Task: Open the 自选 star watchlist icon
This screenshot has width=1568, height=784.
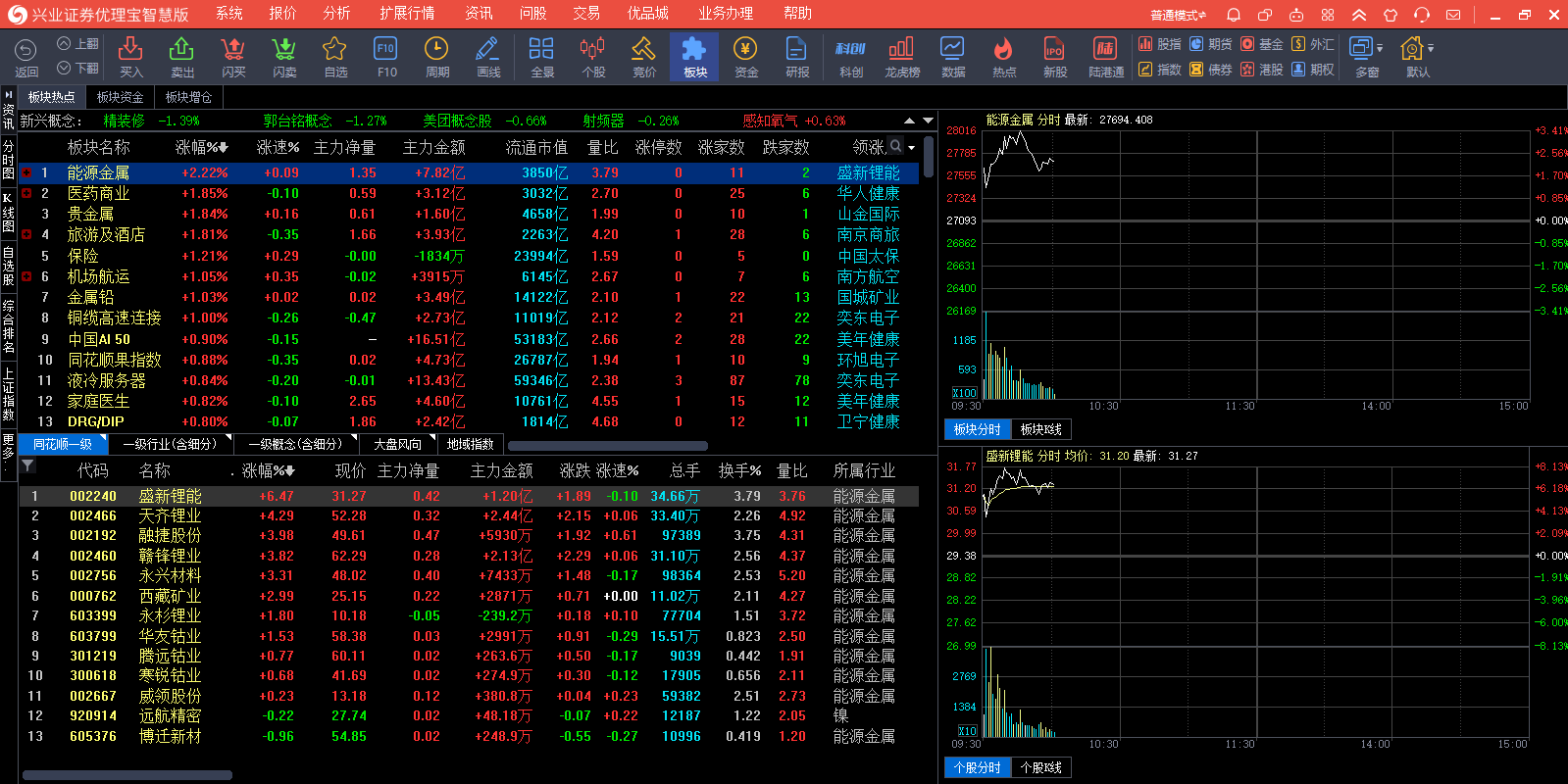Action: (335, 57)
